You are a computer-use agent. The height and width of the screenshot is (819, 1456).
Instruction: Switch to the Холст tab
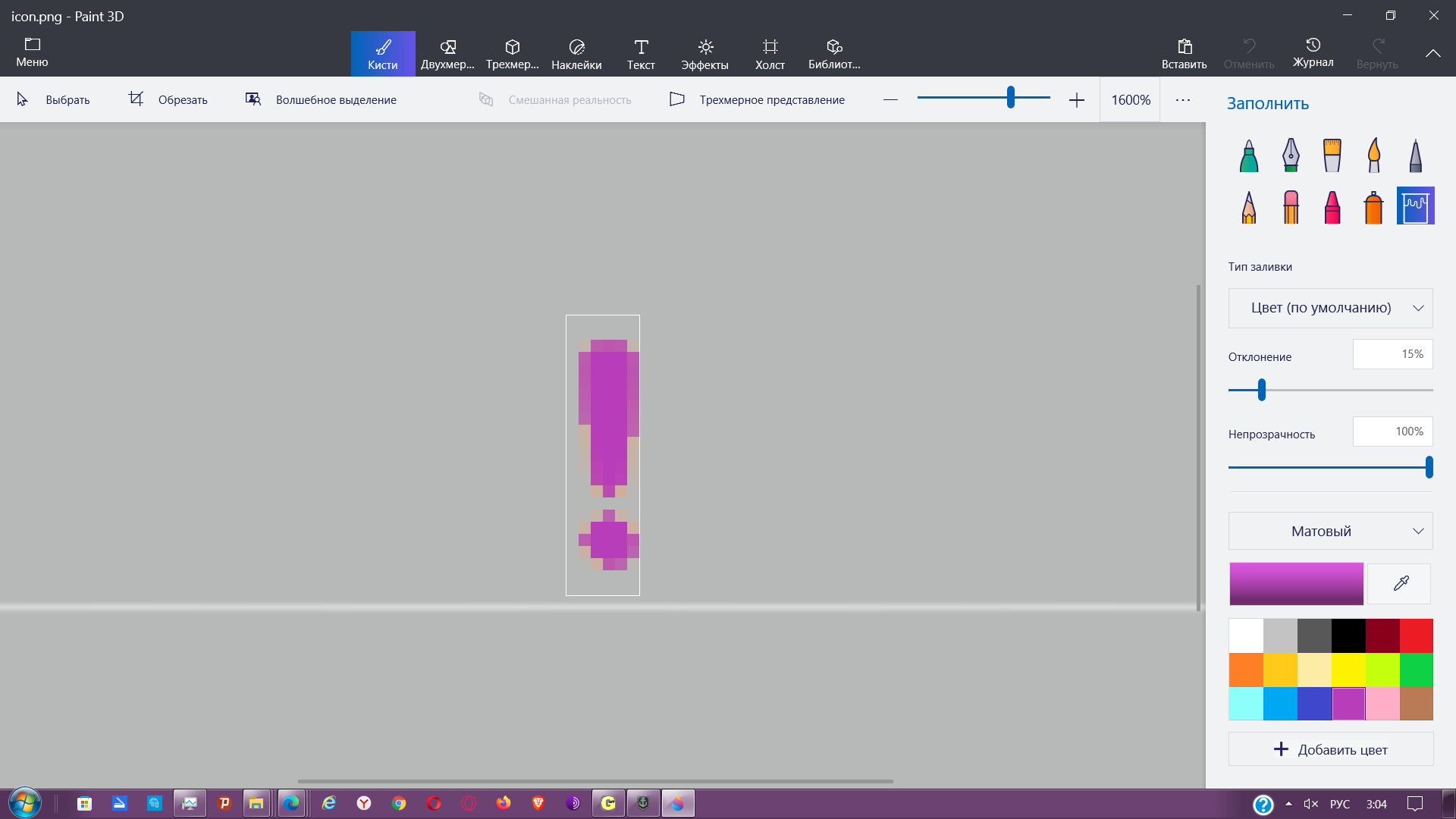coord(770,54)
